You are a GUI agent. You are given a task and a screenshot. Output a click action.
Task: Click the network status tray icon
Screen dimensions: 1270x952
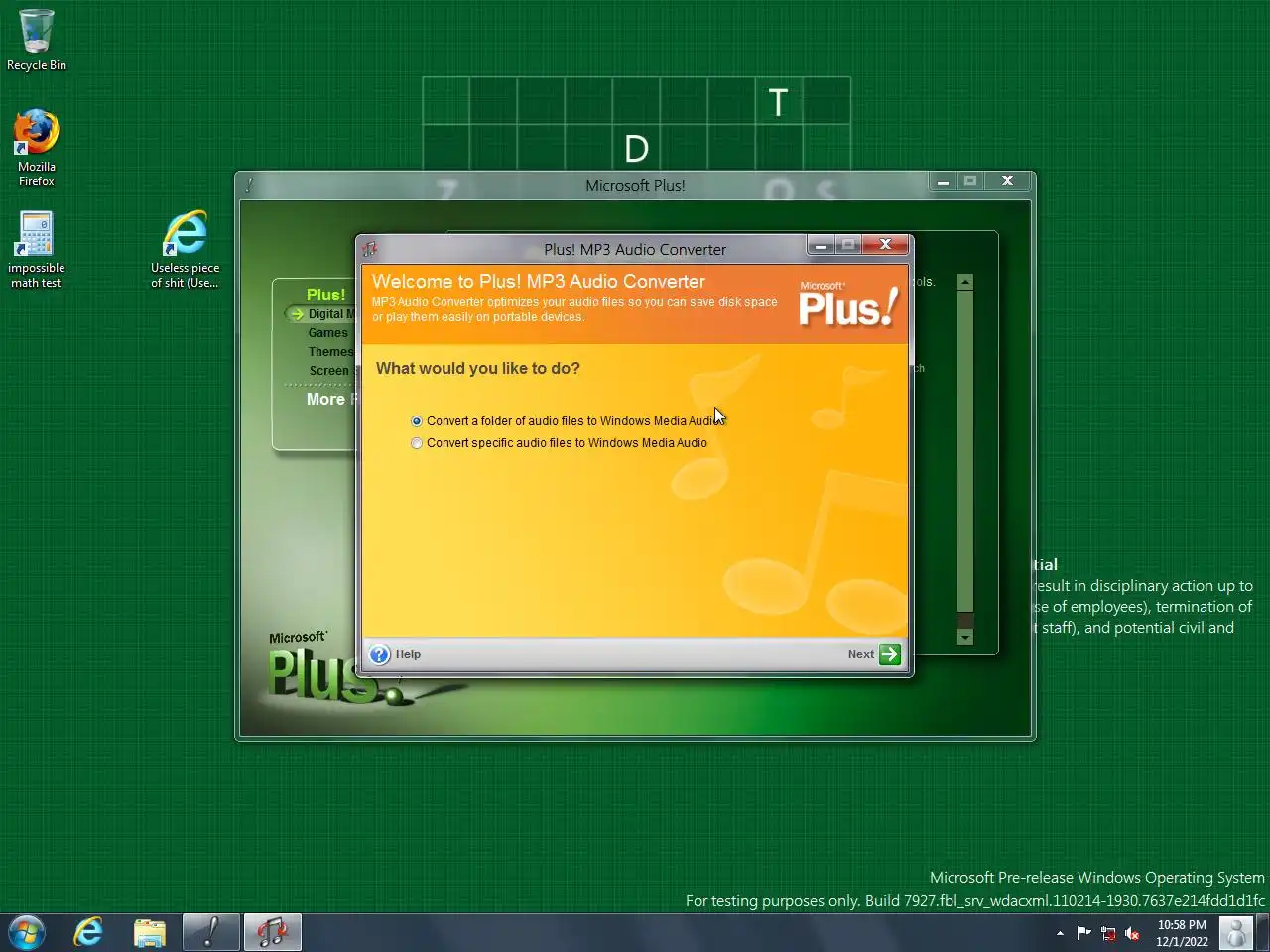(x=1108, y=933)
